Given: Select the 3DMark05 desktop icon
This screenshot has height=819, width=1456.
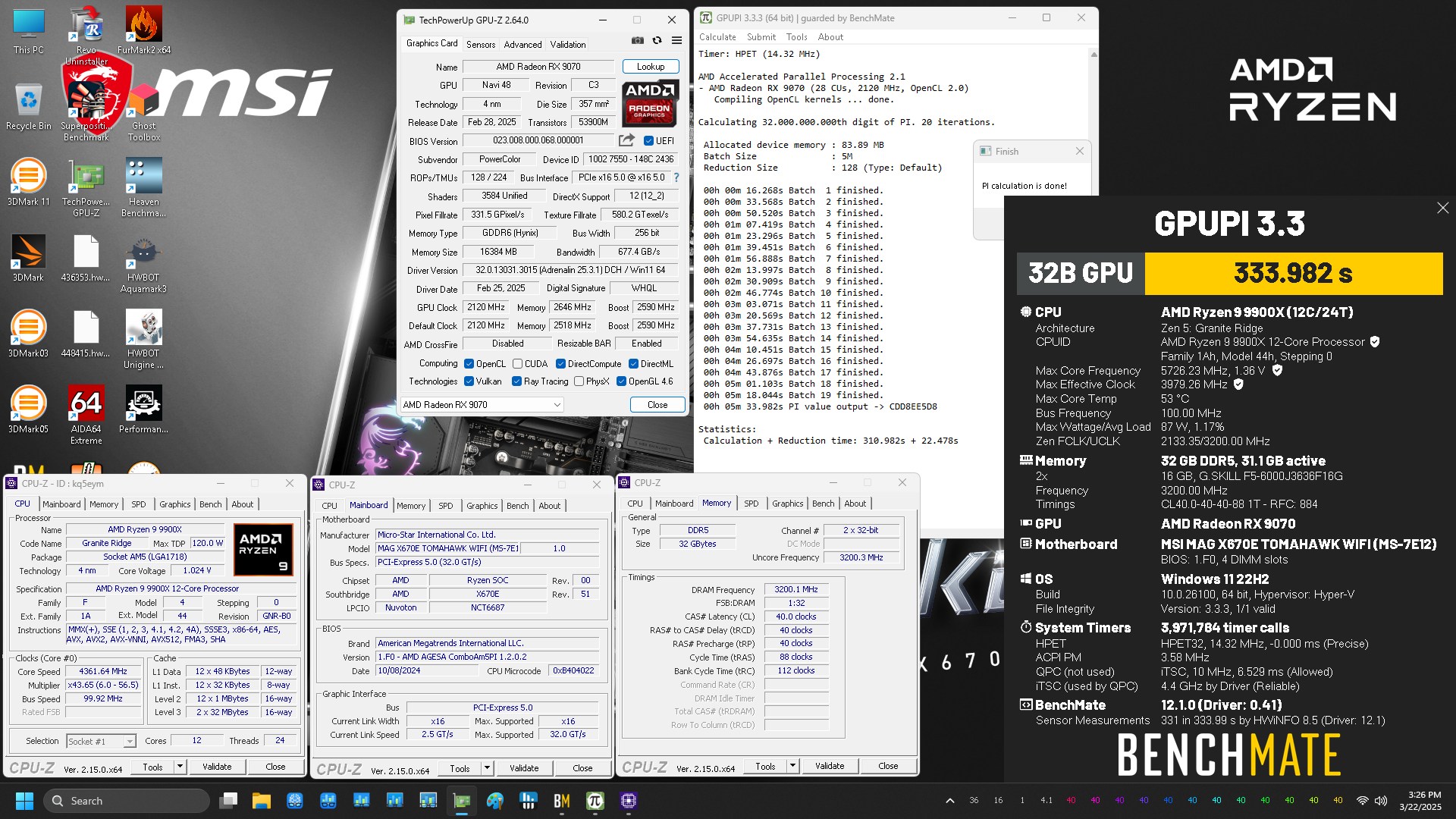Looking at the screenshot, I should 29,410.
